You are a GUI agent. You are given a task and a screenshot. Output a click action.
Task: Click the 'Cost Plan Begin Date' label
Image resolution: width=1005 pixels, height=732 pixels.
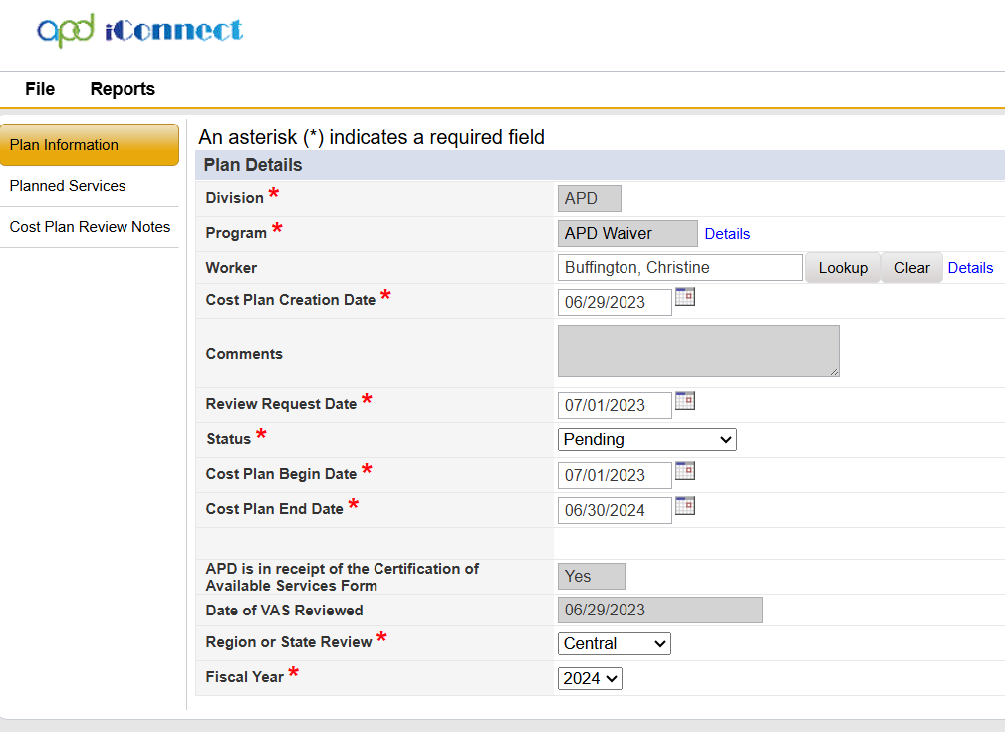pos(281,474)
